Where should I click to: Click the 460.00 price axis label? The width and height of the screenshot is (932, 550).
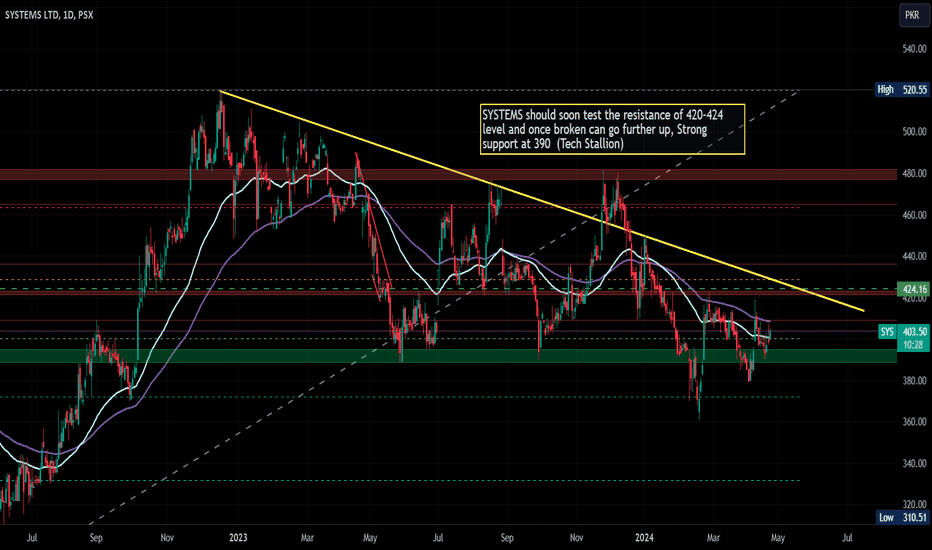pos(914,215)
